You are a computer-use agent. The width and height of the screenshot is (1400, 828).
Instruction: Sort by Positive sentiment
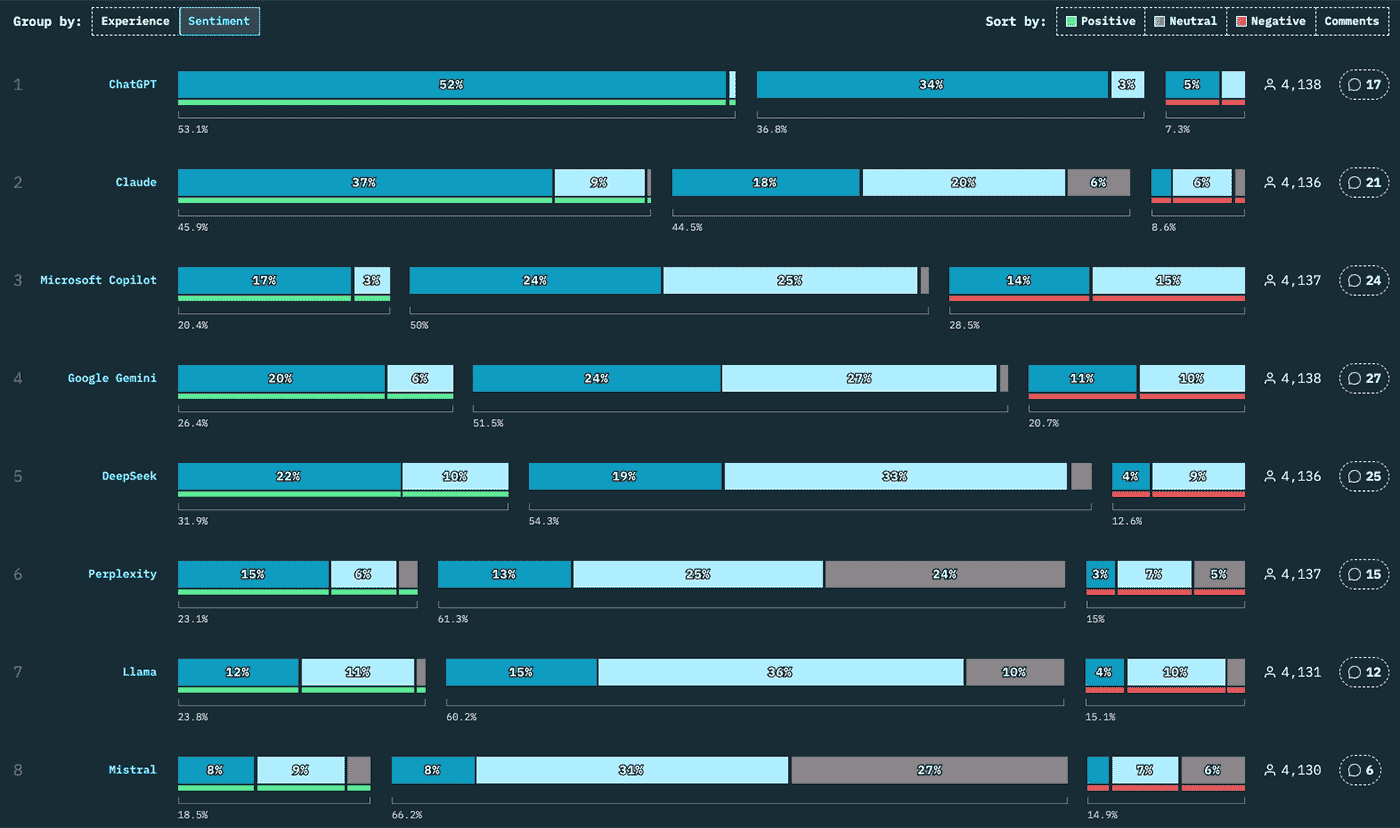[x=1100, y=21]
